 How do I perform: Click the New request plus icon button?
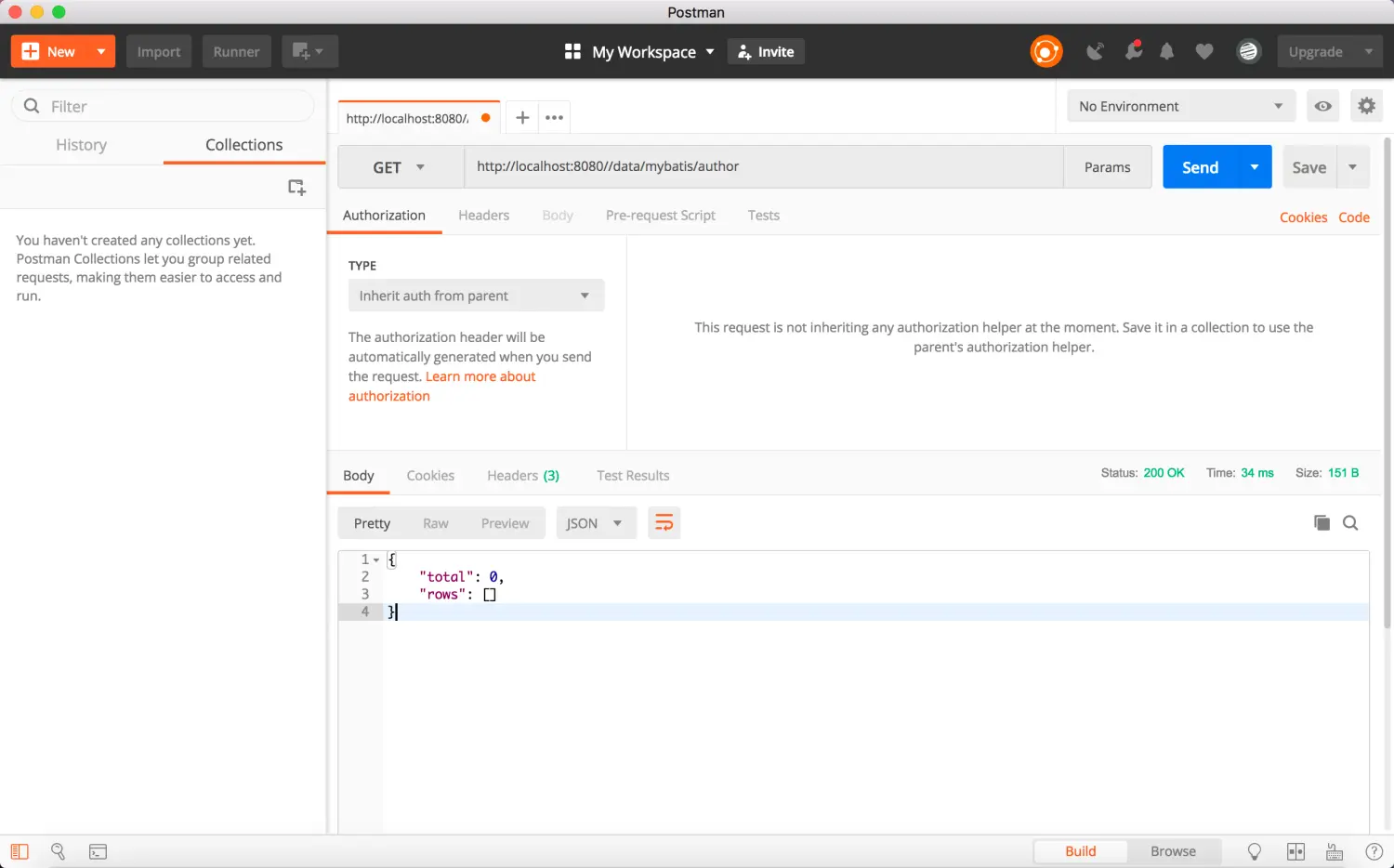tap(49, 52)
